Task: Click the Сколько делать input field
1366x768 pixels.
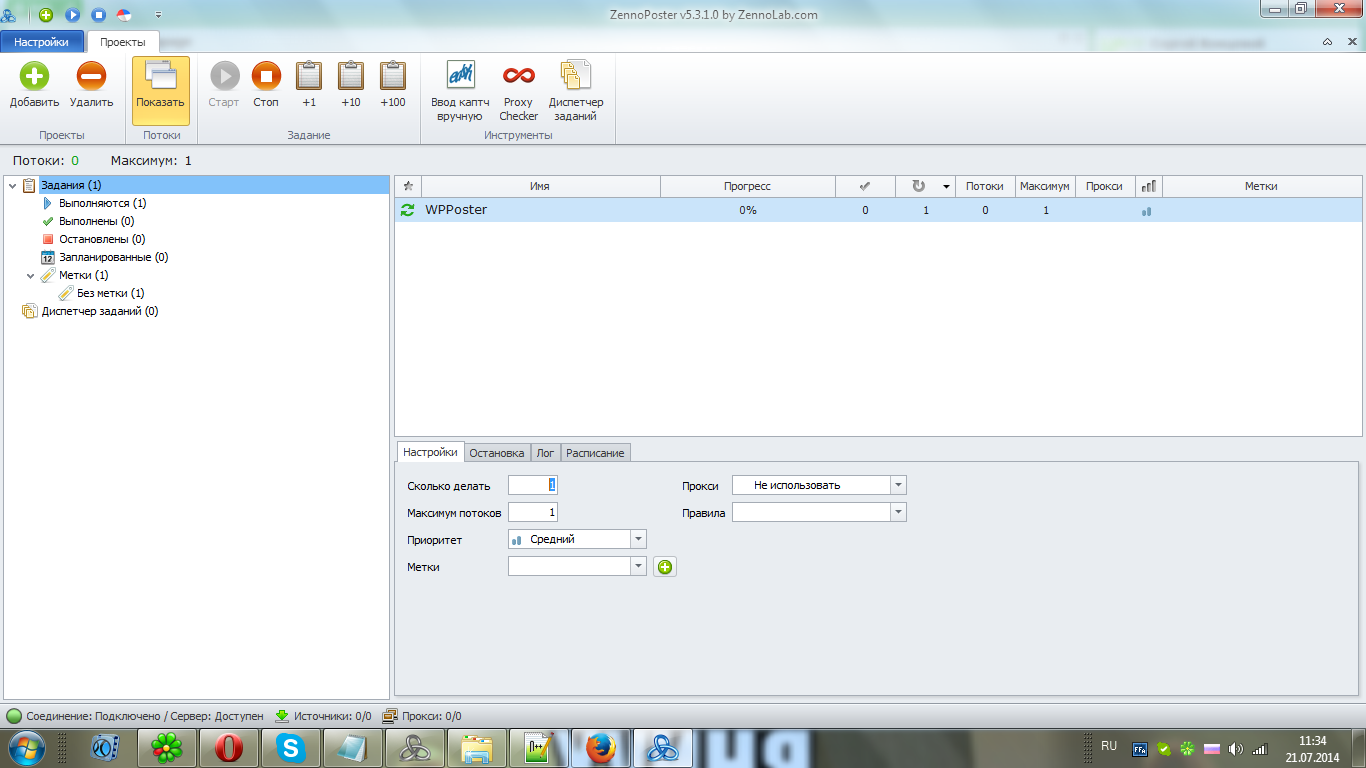Action: pos(533,485)
